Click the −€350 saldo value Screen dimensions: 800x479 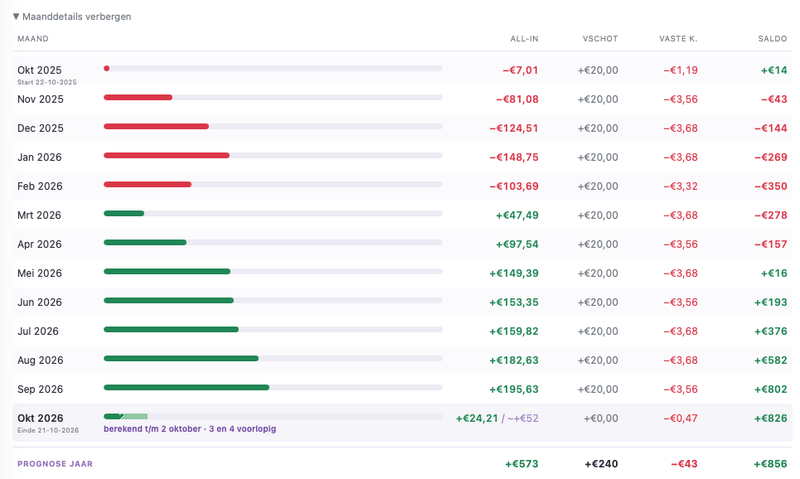[771, 187]
